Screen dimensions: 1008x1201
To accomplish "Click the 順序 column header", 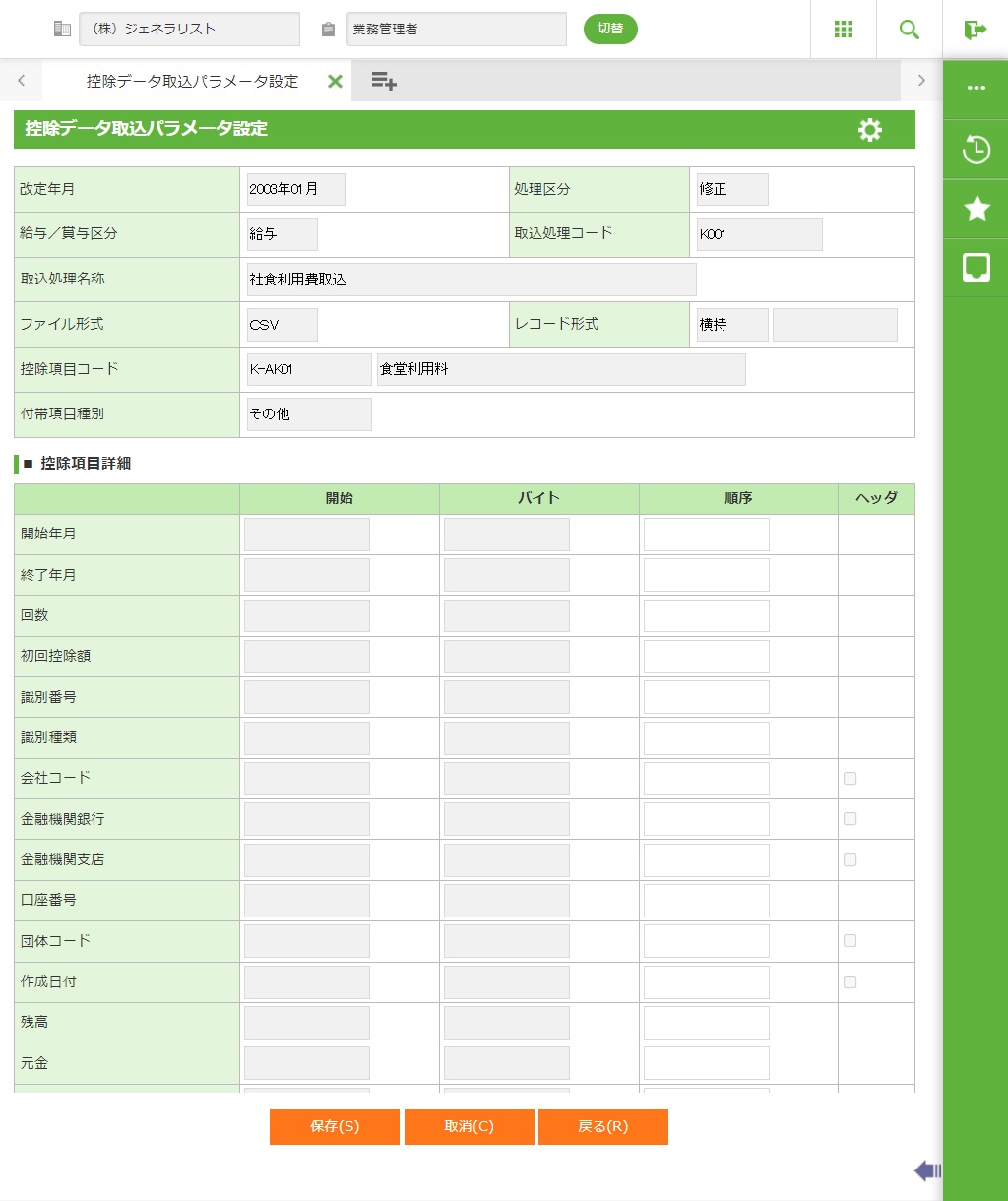I will pos(738,499).
